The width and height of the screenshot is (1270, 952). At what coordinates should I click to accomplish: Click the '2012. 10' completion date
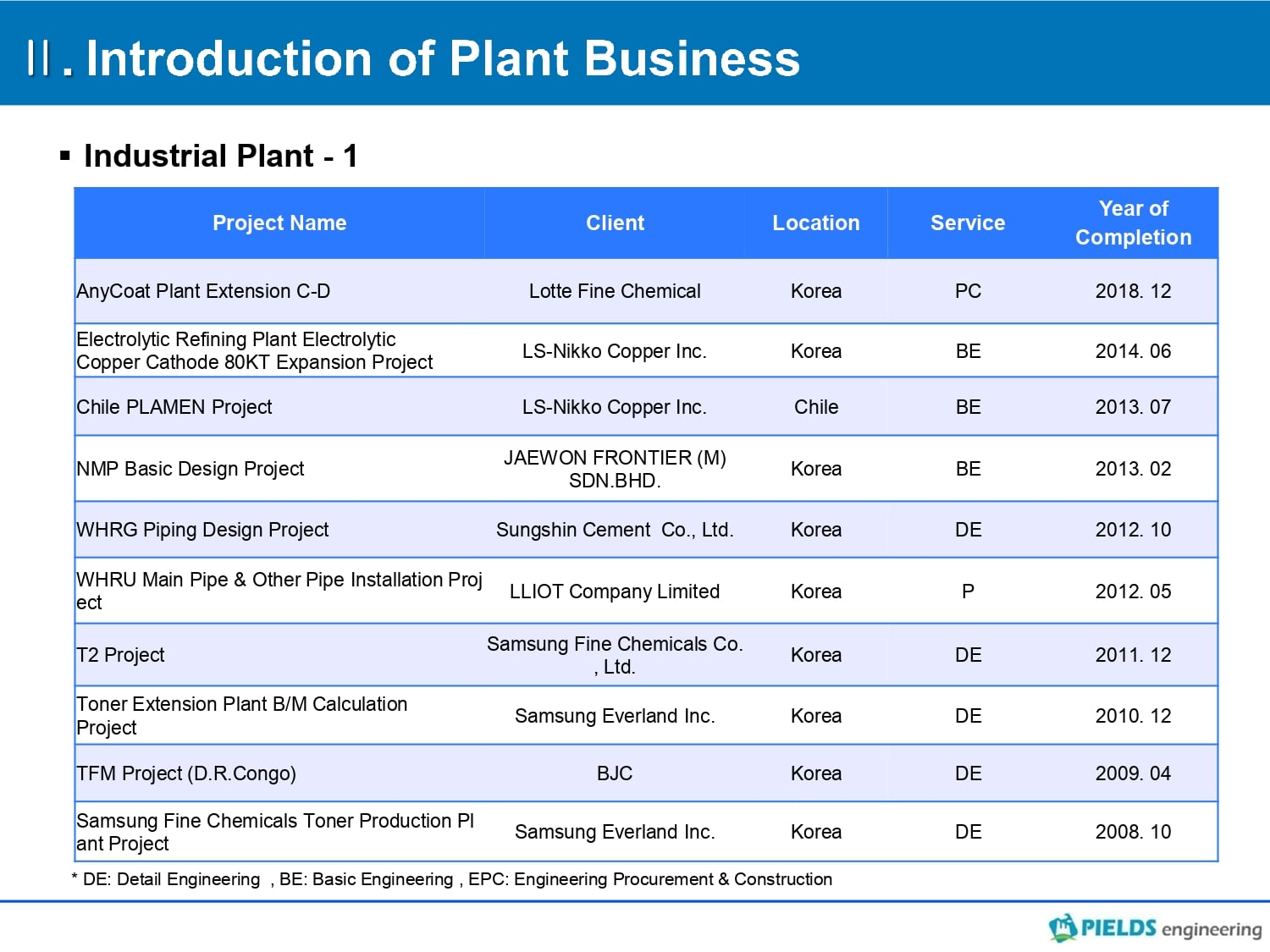tap(1133, 530)
